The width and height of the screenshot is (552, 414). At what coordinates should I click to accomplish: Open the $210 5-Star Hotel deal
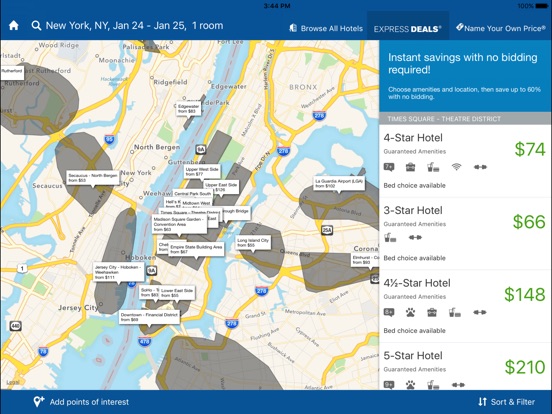[465, 367]
